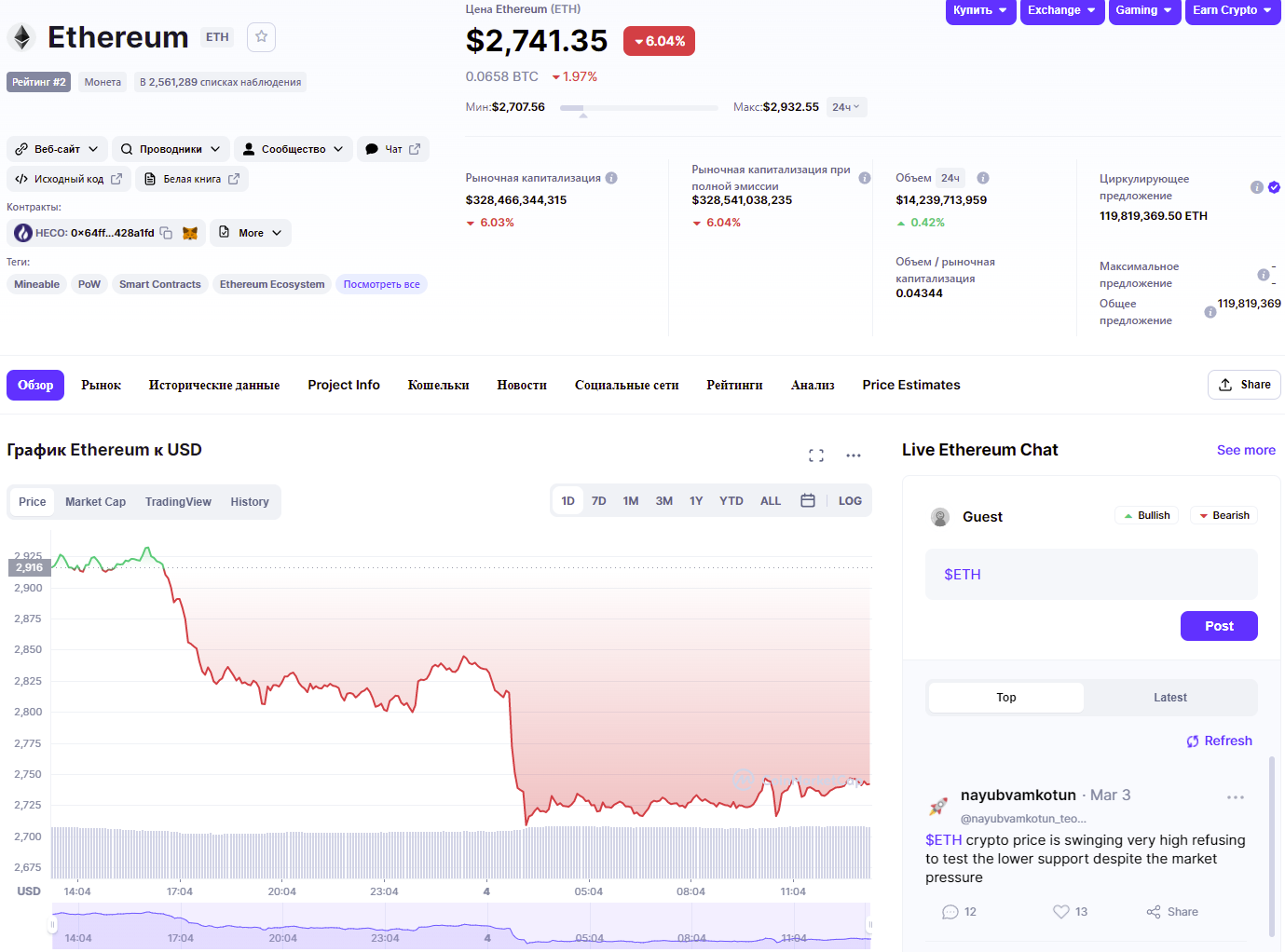
Task: Click the MetaMask fox icon
Action: click(190, 233)
